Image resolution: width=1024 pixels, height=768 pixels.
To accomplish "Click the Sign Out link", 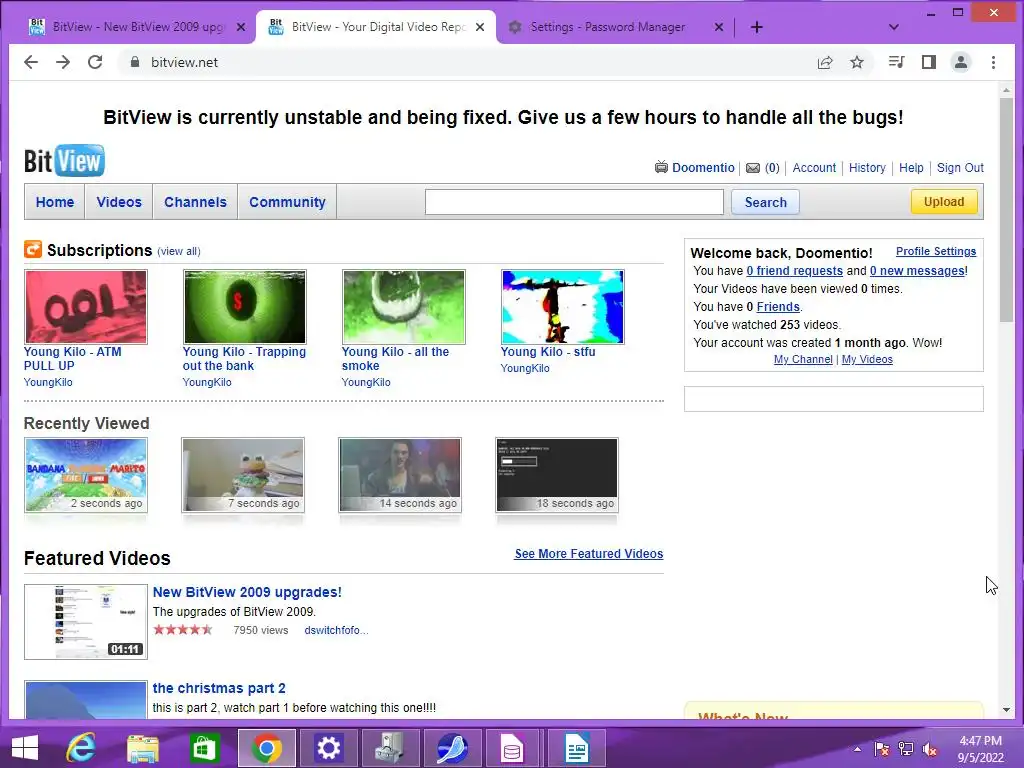I will pyautogui.click(x=960, y=167).
